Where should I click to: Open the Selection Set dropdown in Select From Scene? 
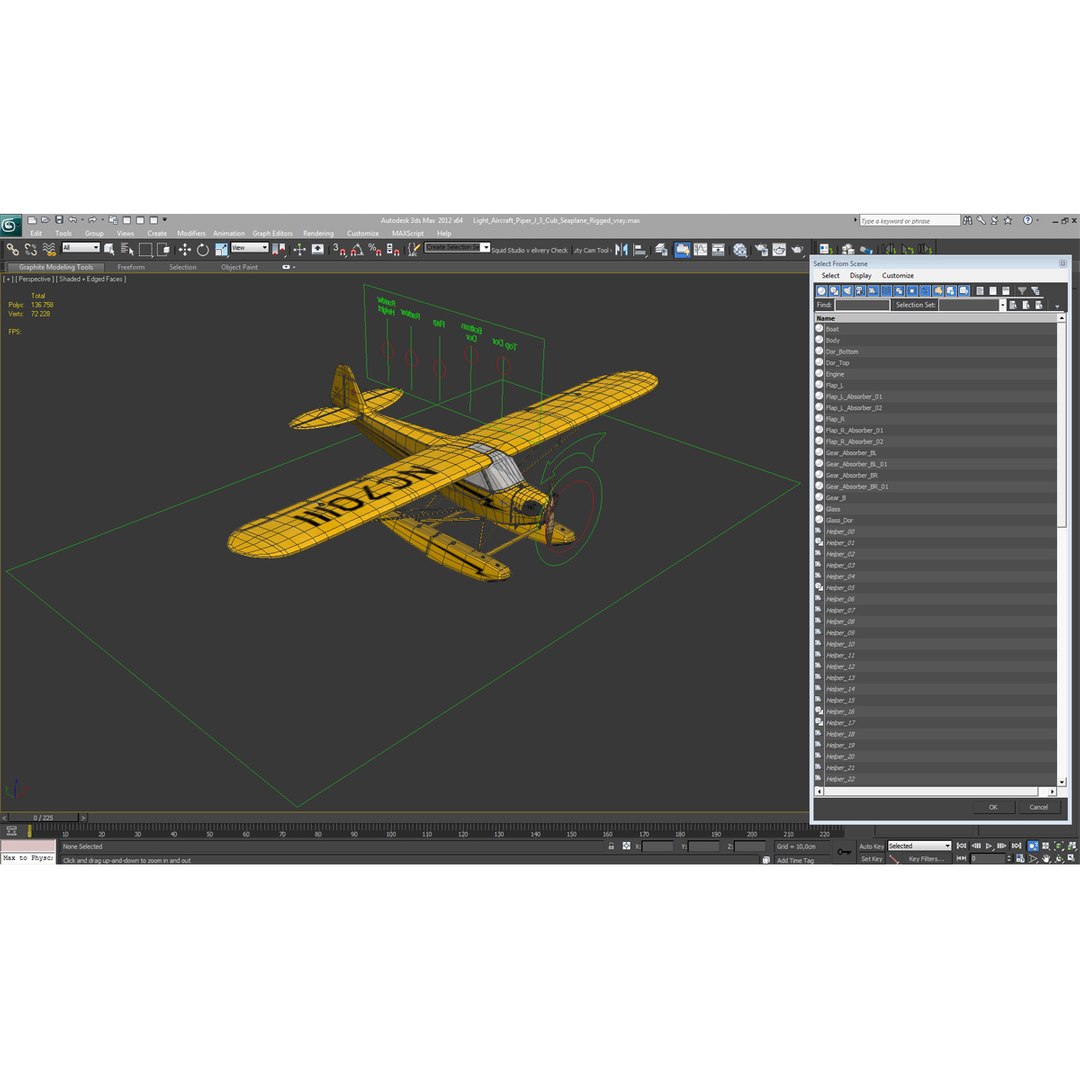pos(1001,305)
